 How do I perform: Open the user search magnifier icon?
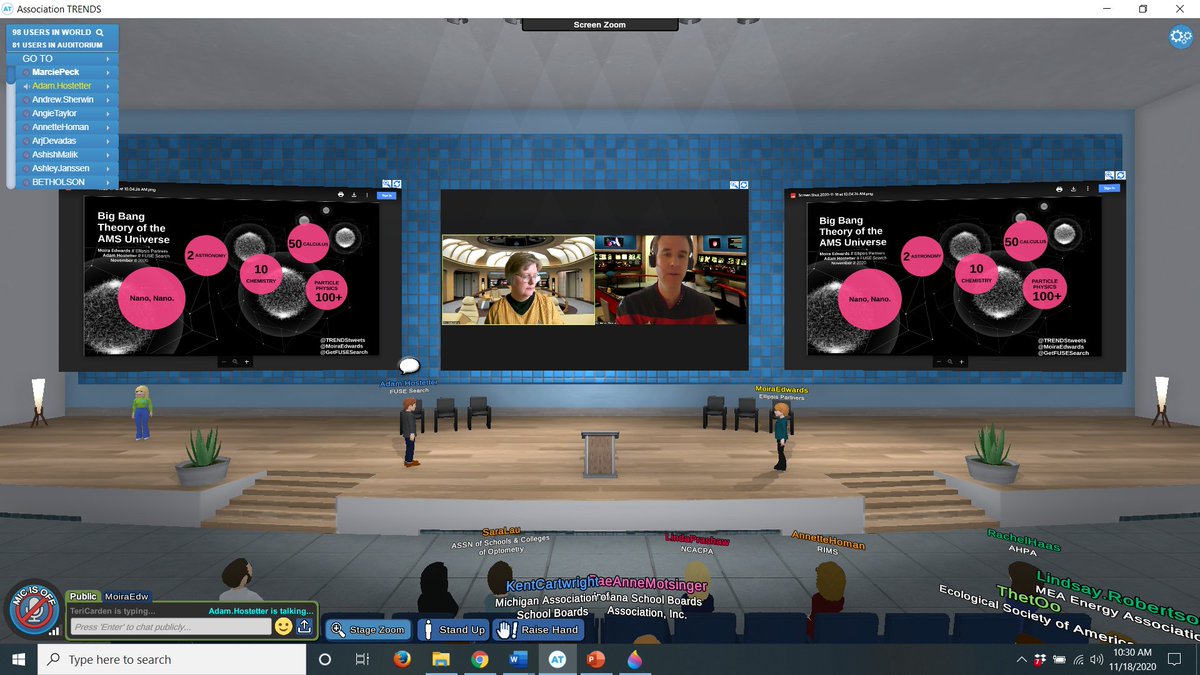pos(99,31)
